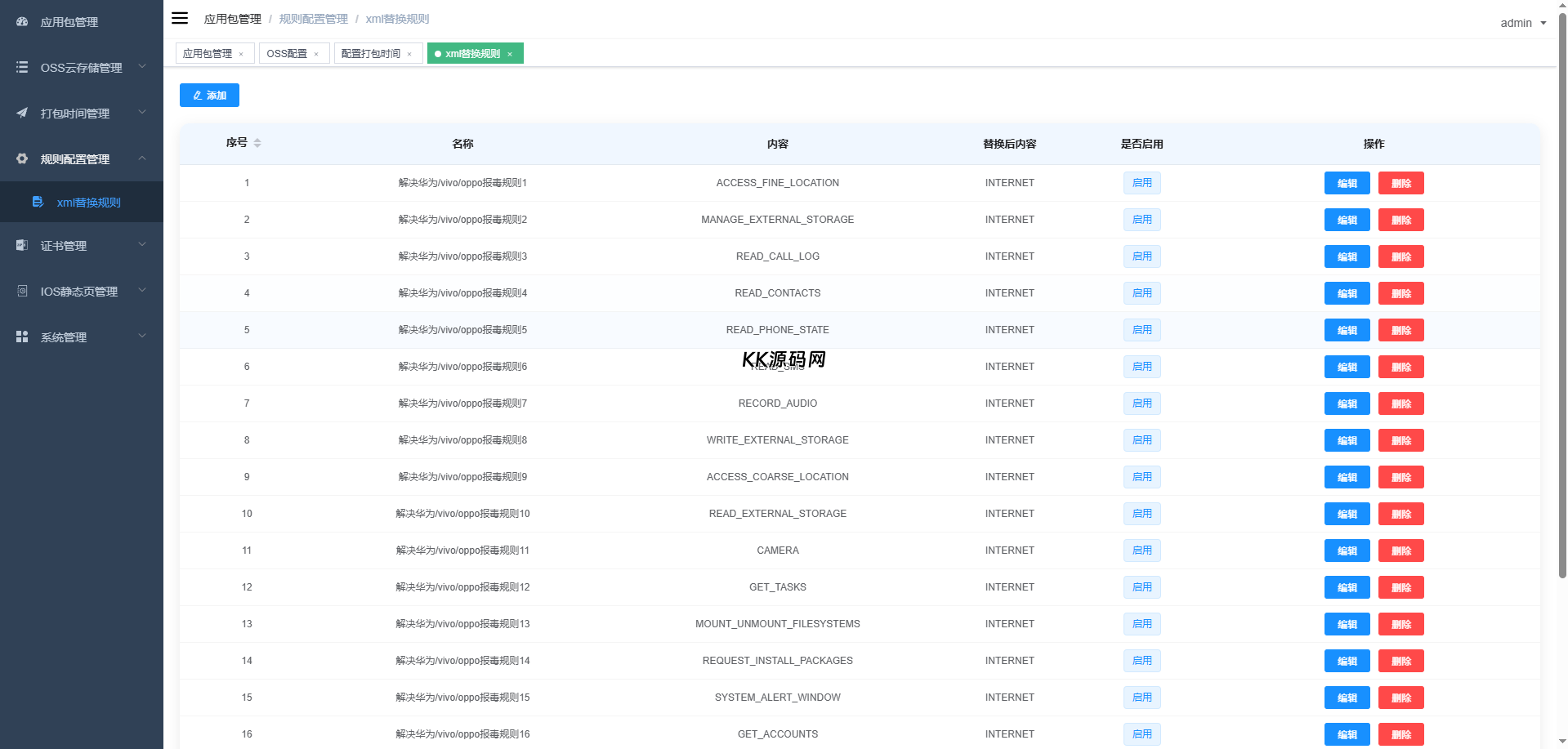Click the OSS云存储管理 list icon

pos(22,68)
